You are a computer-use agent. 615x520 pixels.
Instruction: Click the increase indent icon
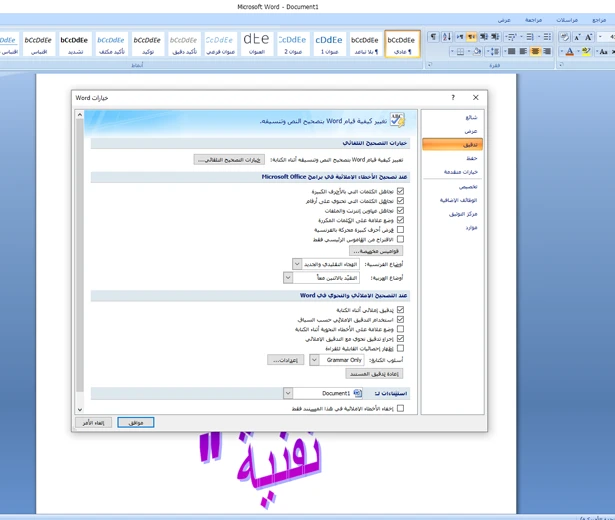[x=483, y=37]
